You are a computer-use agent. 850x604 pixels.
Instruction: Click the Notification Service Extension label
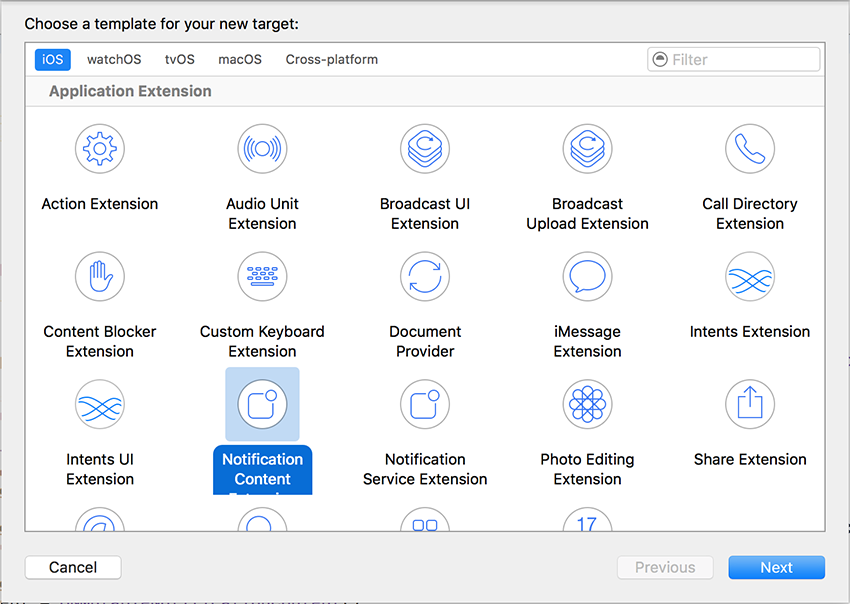click(425, 470)
